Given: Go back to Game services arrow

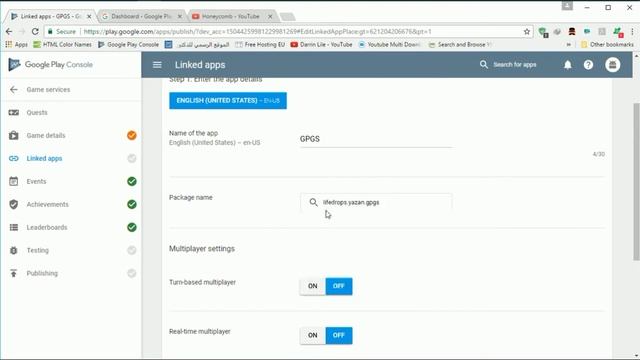Looking at the screenshot, I should [x=13, y=89].
